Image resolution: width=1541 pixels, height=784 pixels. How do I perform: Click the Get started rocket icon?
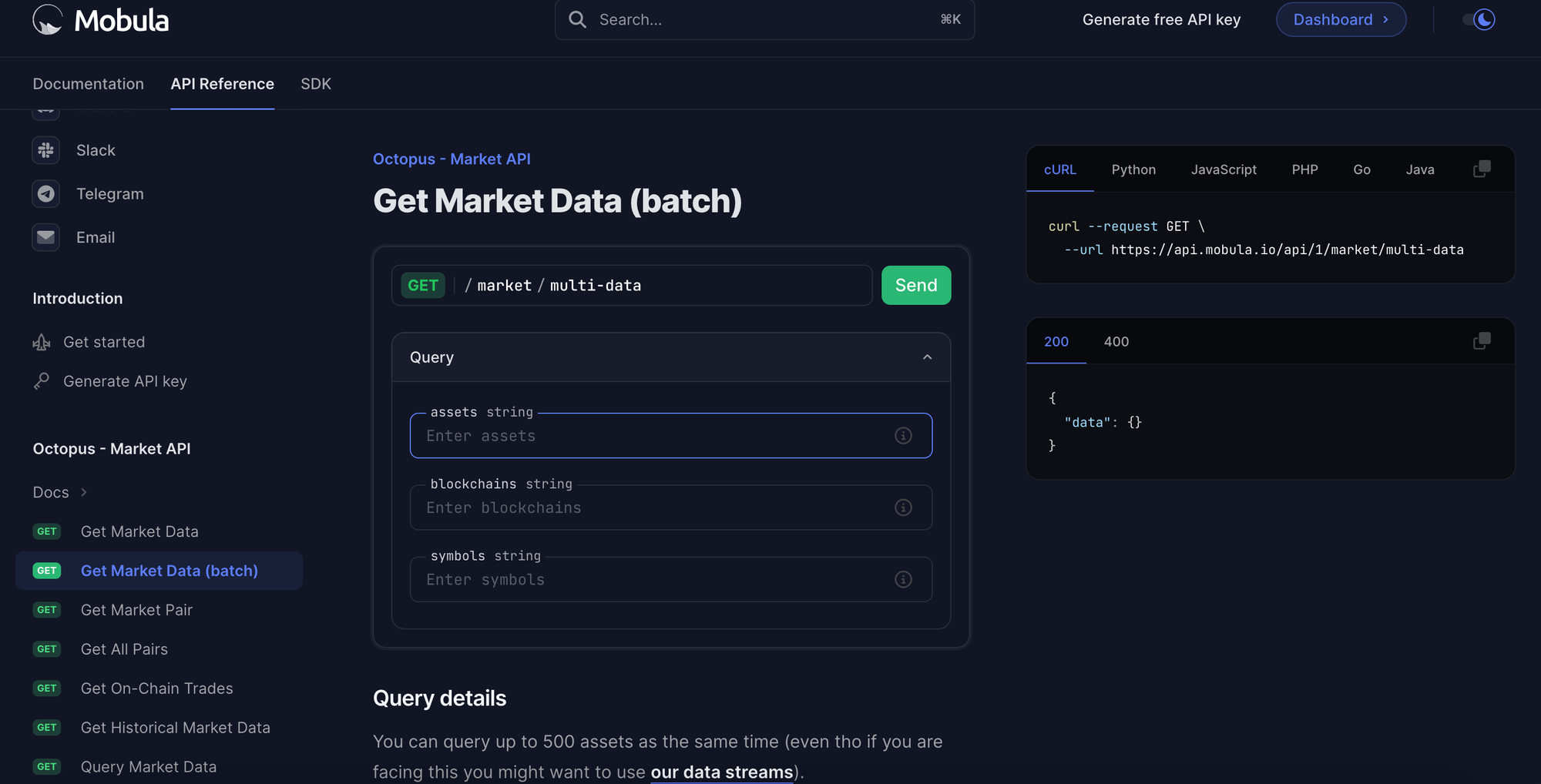point(42,342)
